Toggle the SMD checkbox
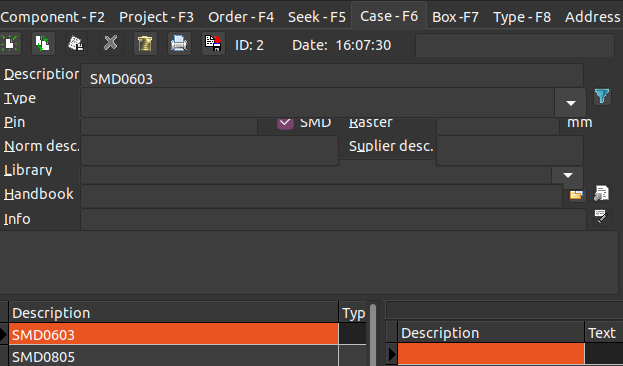Image resolution: width=623 pixels, height=366 pixels. pyautogui.click(x=285, y=123)
